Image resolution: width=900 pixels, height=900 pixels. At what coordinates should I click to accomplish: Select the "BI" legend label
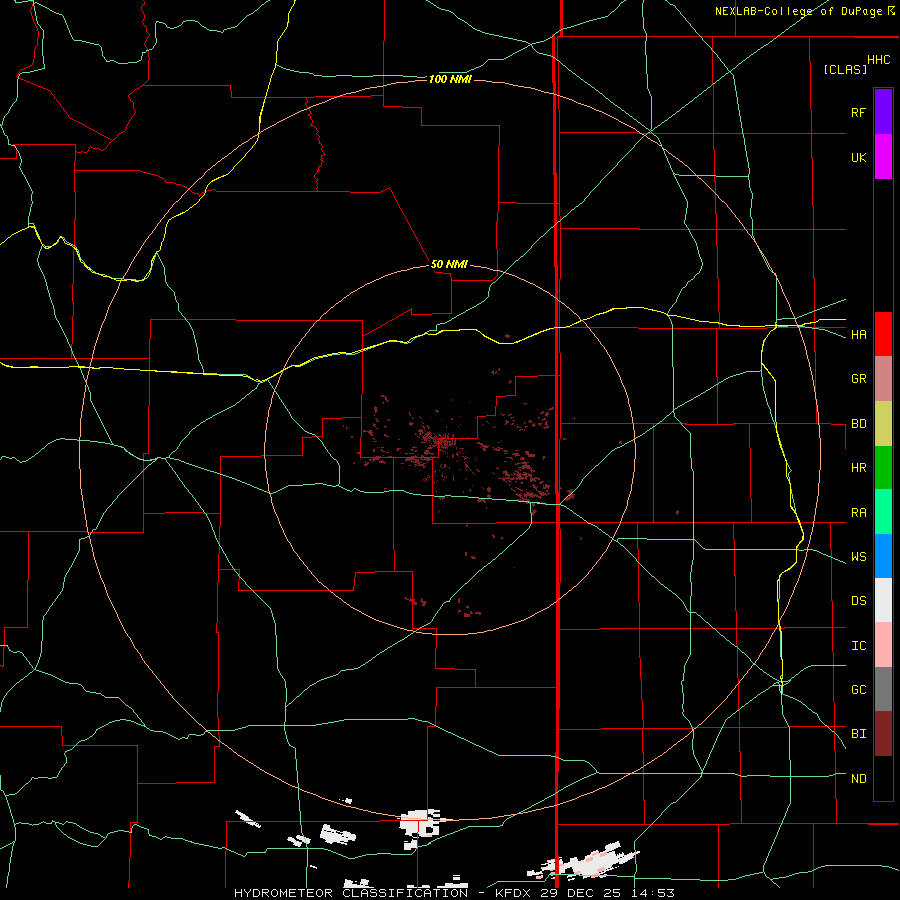(858, 734)
